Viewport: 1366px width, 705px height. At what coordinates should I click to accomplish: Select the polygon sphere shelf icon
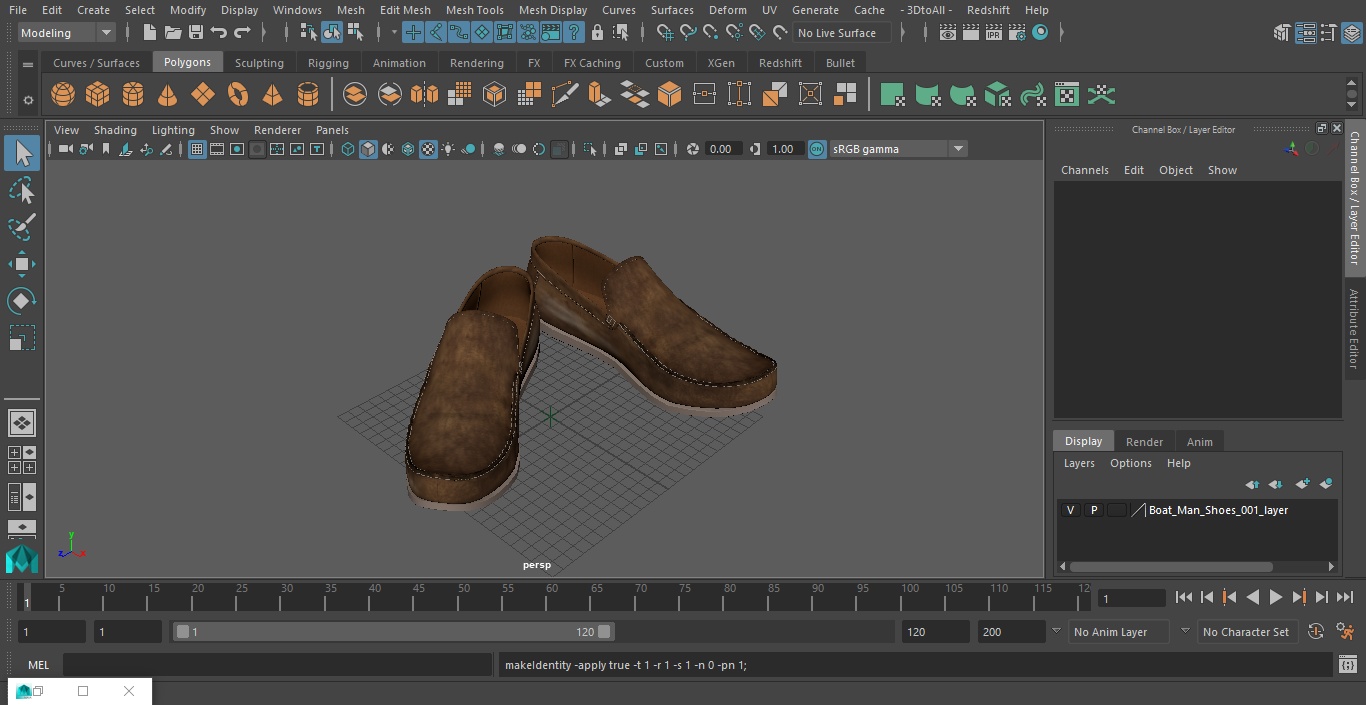click(63, 95)
